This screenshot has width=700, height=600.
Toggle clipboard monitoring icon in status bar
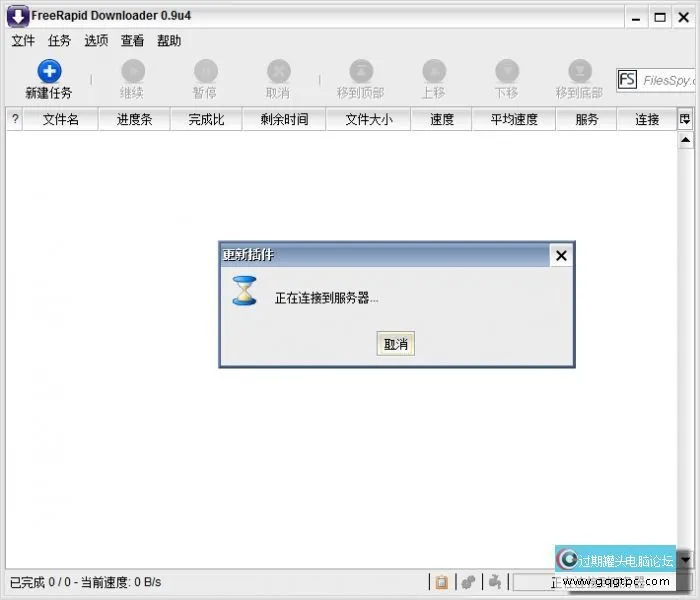click(x=441, y=582)
